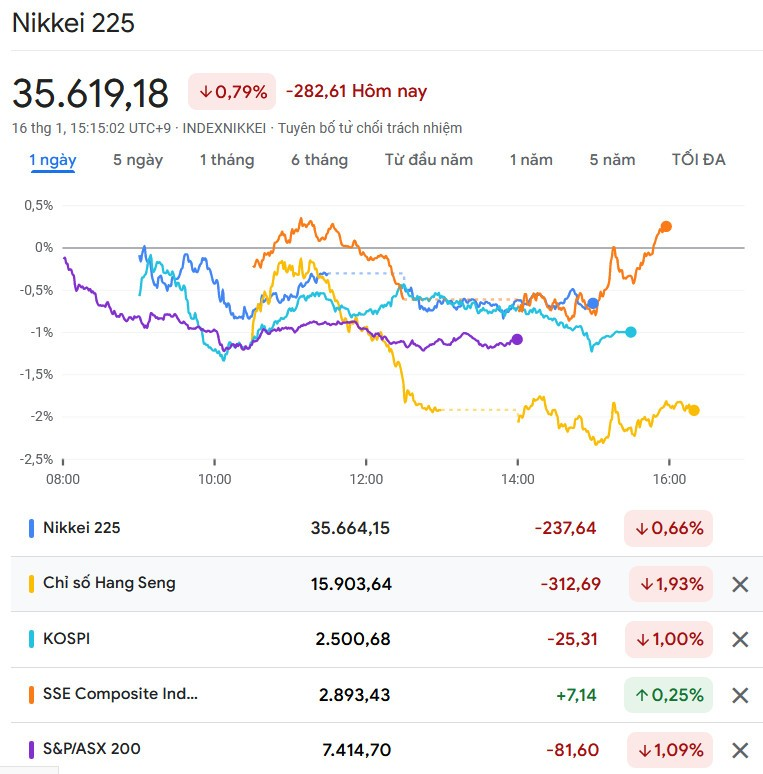This screenshot has height=774, width=763.
Task: Remove KOSPI comparison with X icon
Action: (740, 639)
